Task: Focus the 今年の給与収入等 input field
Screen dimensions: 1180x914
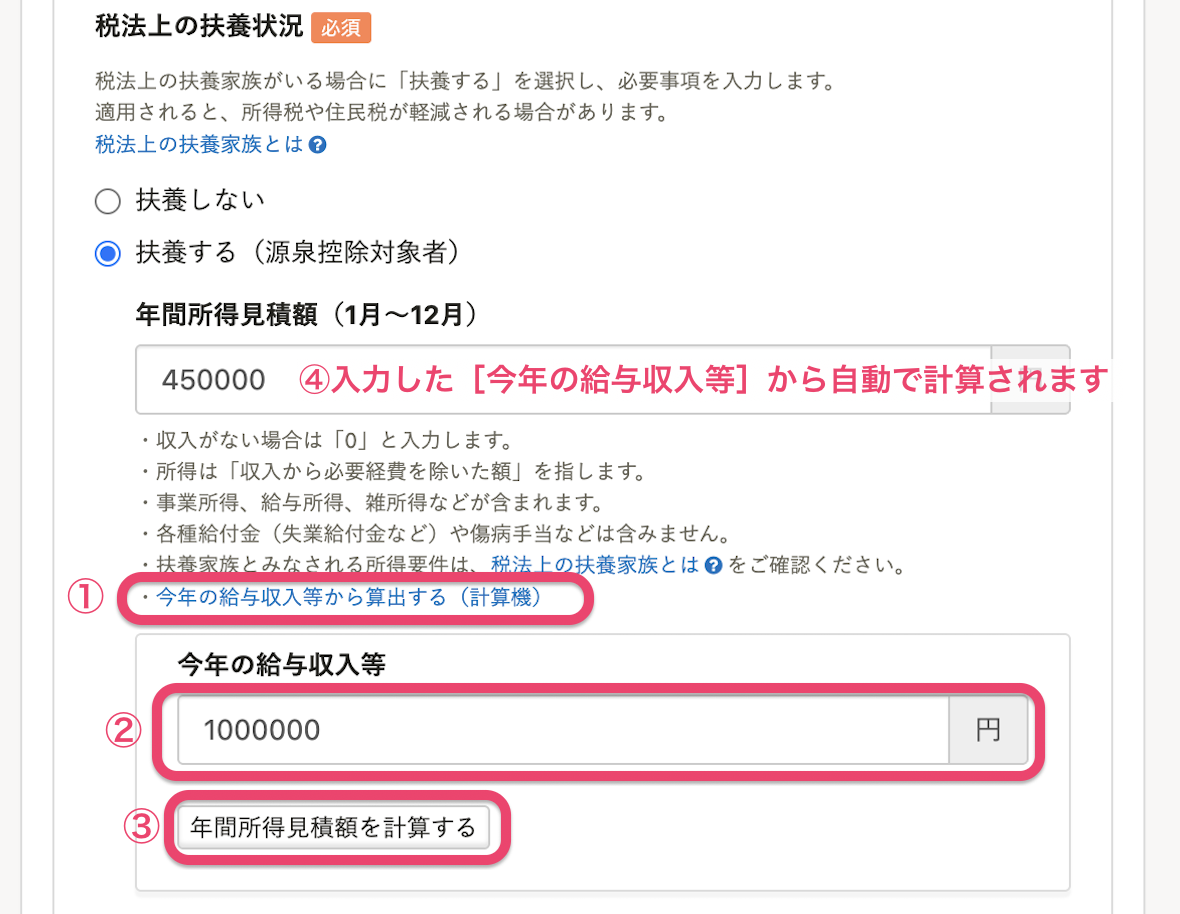Action: pyautogui.click(x=564, y=730)
